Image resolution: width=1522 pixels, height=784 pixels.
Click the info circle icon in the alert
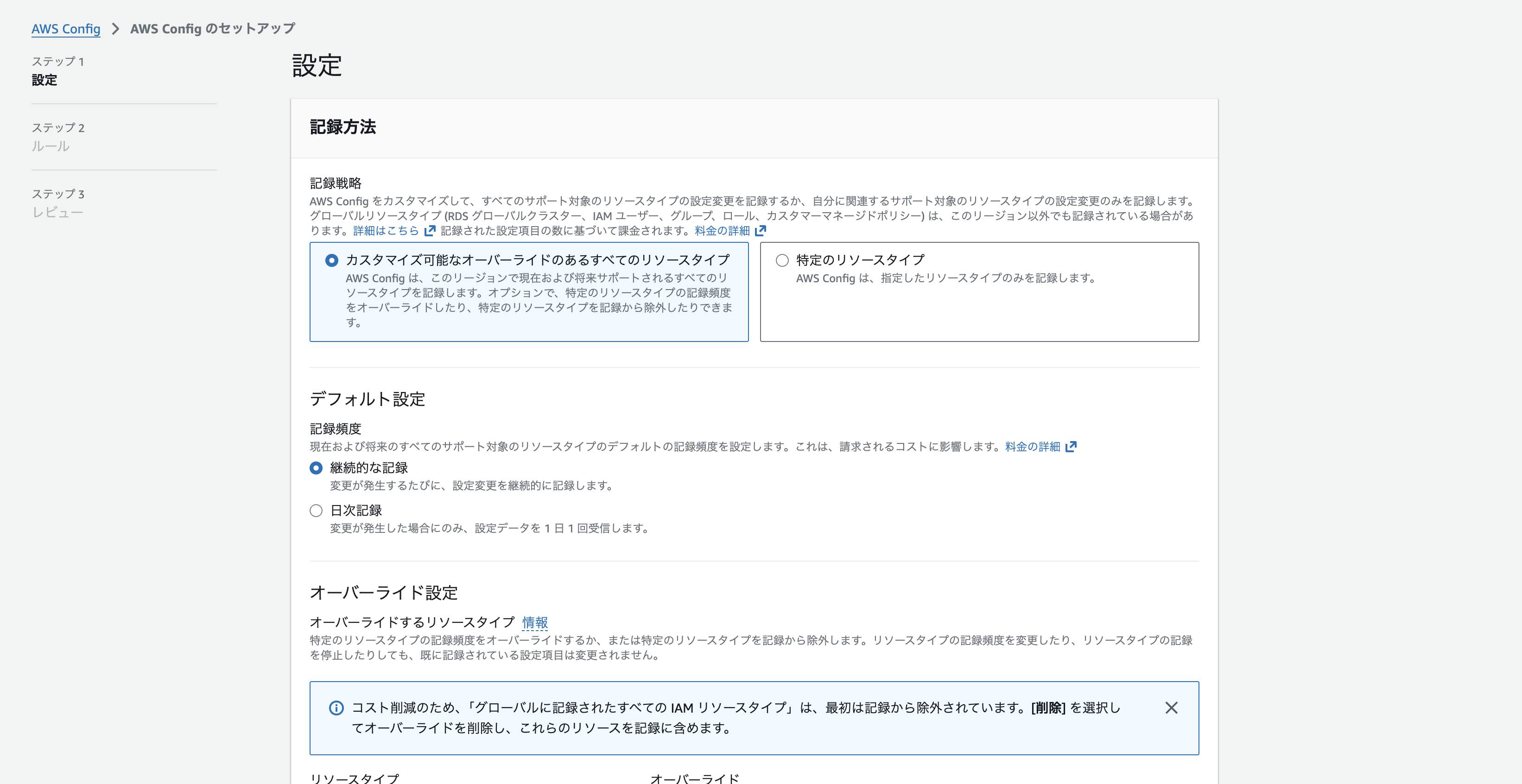(x=336, y=708)
